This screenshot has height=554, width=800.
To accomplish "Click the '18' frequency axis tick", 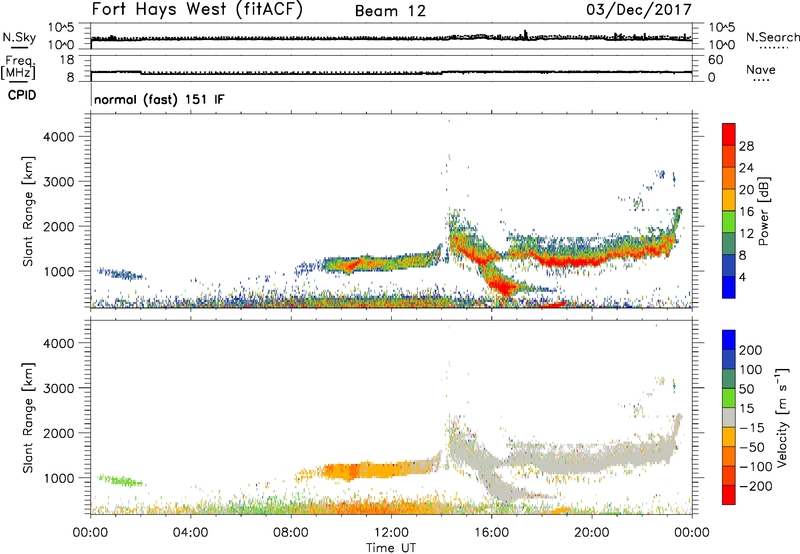I will tap(66, 59).
